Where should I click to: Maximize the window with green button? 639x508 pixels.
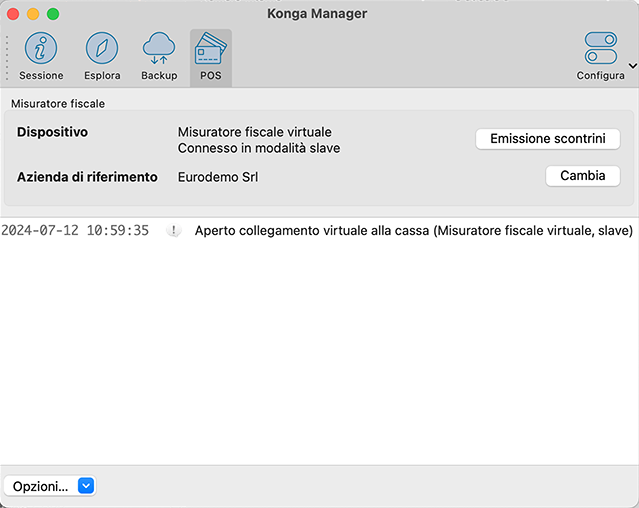[53, 14]
